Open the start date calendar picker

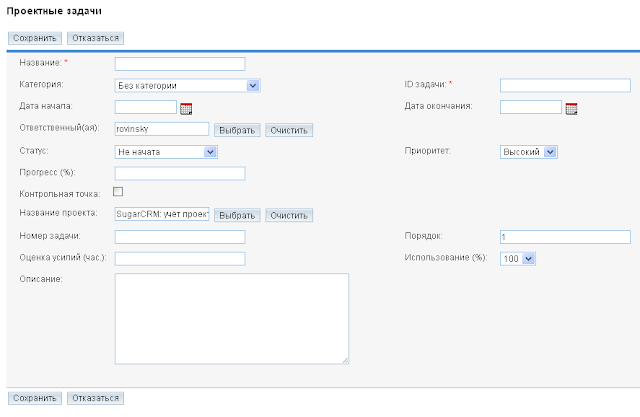(185, 108)
